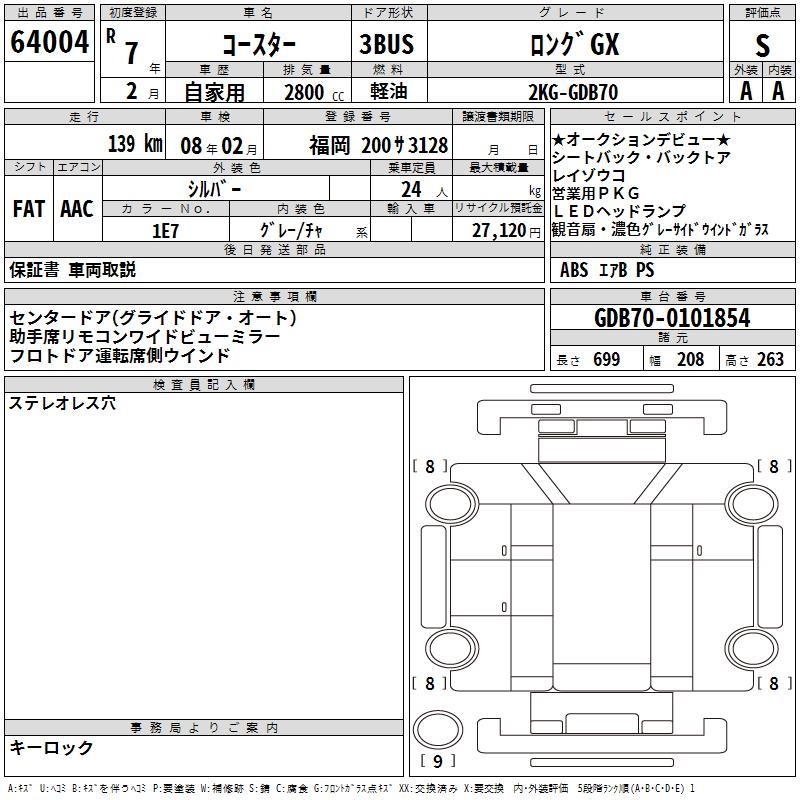Select the recycle deposit 27,120円
This screenshot has height=800, width=800.
(506, 231)
